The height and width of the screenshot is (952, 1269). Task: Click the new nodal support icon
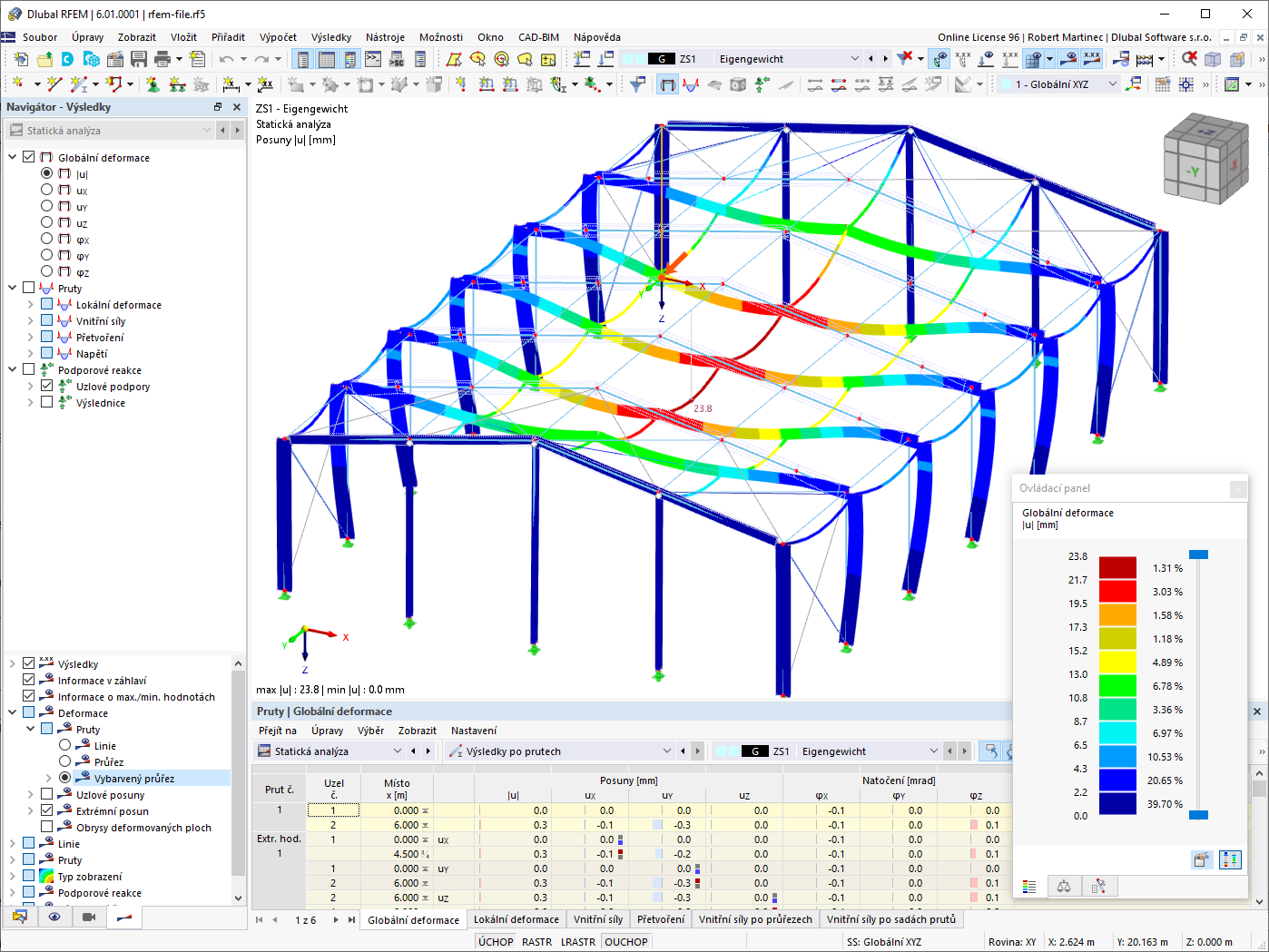coord(152,84)
